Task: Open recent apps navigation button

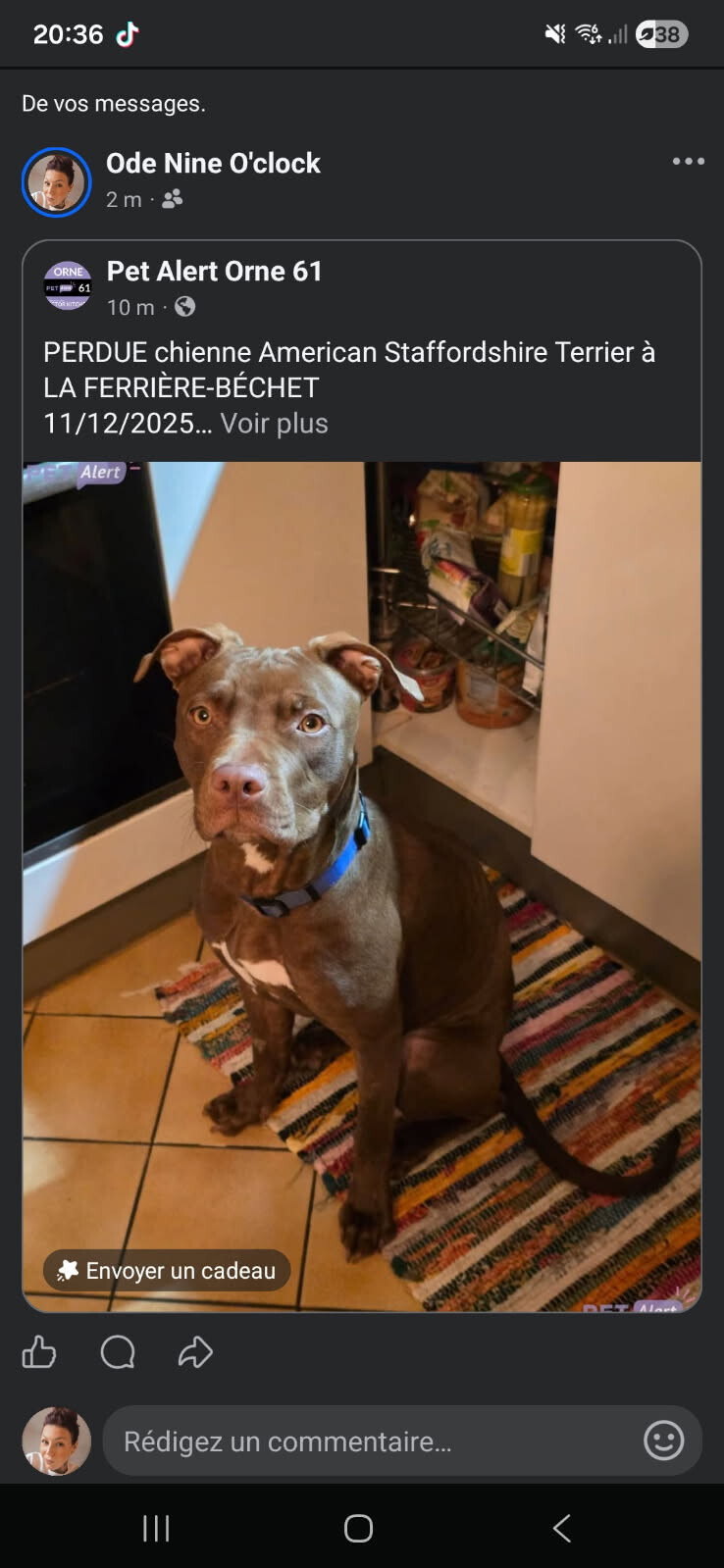Action: (156, 1528)
